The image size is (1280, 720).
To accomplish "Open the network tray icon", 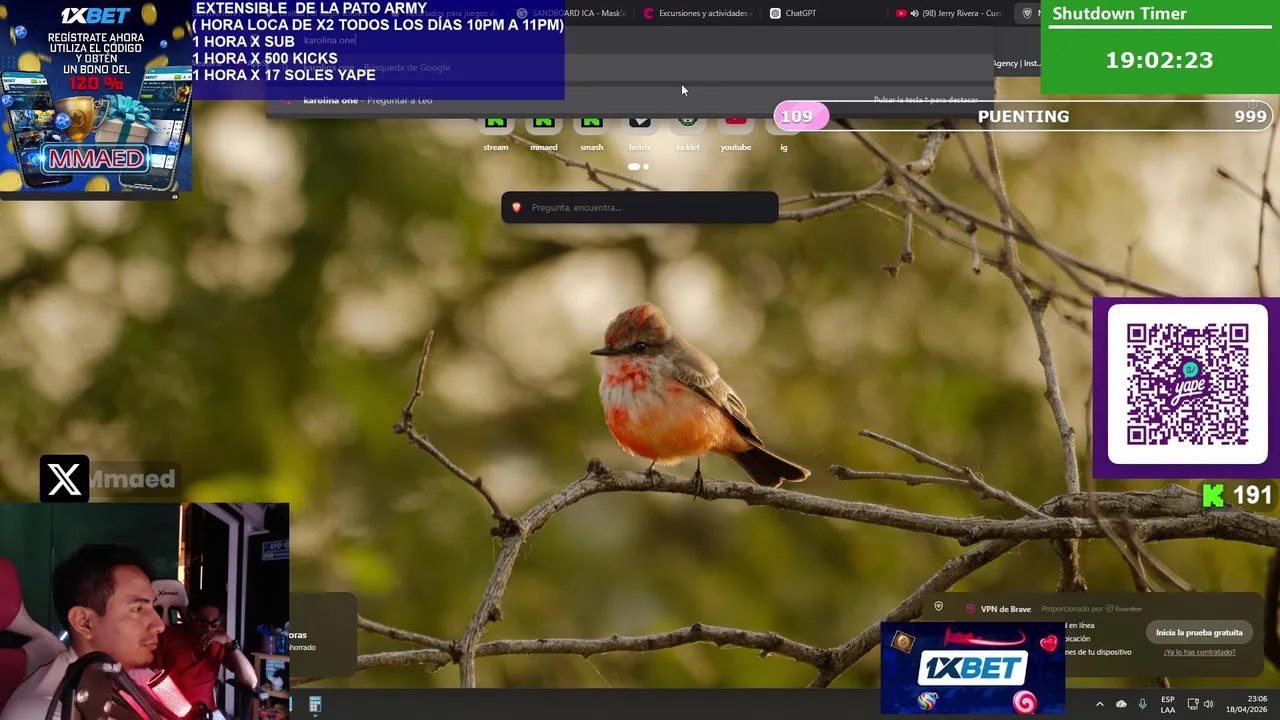I will [x=1193, y=704].
